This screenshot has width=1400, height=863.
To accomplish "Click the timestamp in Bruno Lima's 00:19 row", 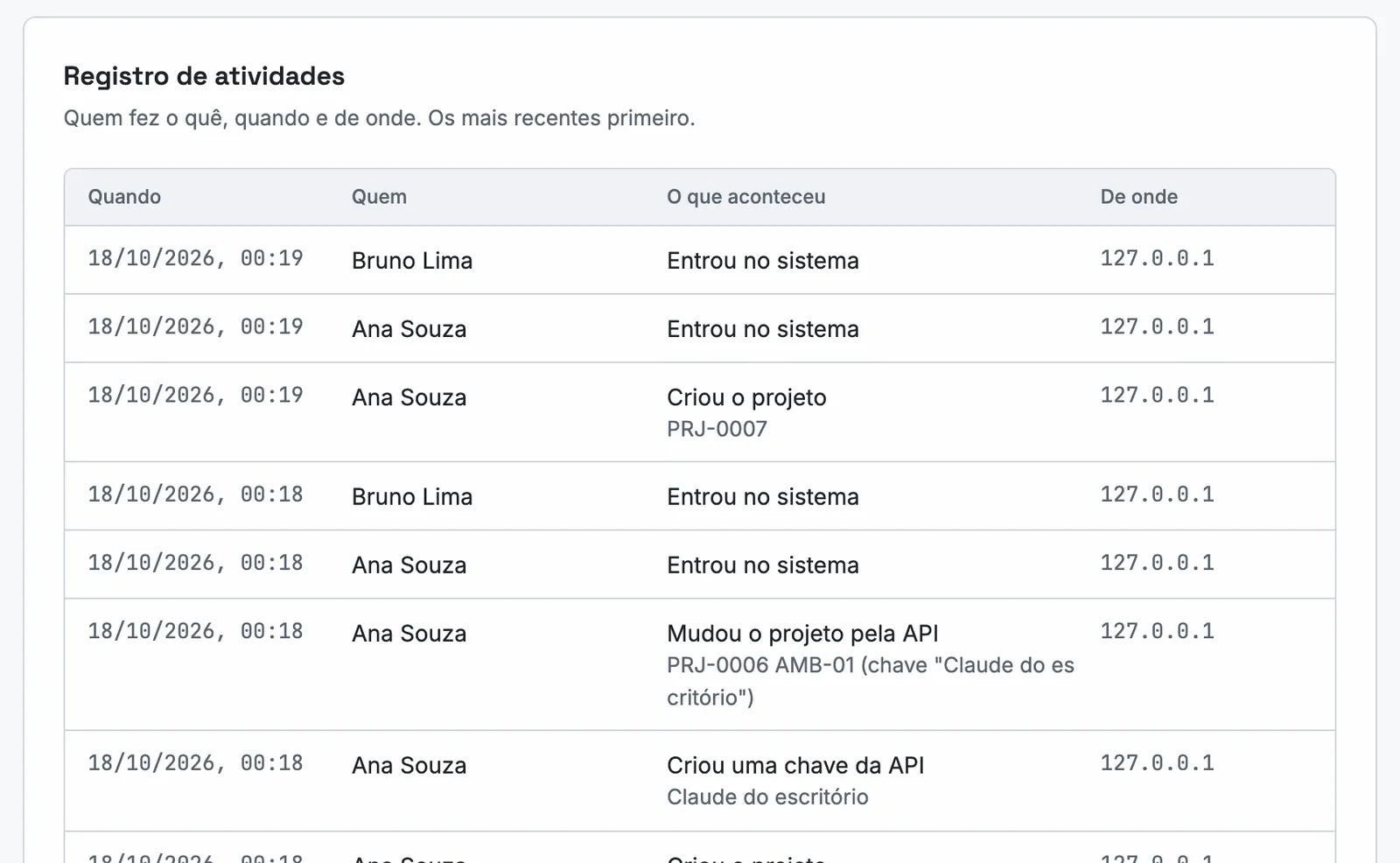I will point(195,258).
